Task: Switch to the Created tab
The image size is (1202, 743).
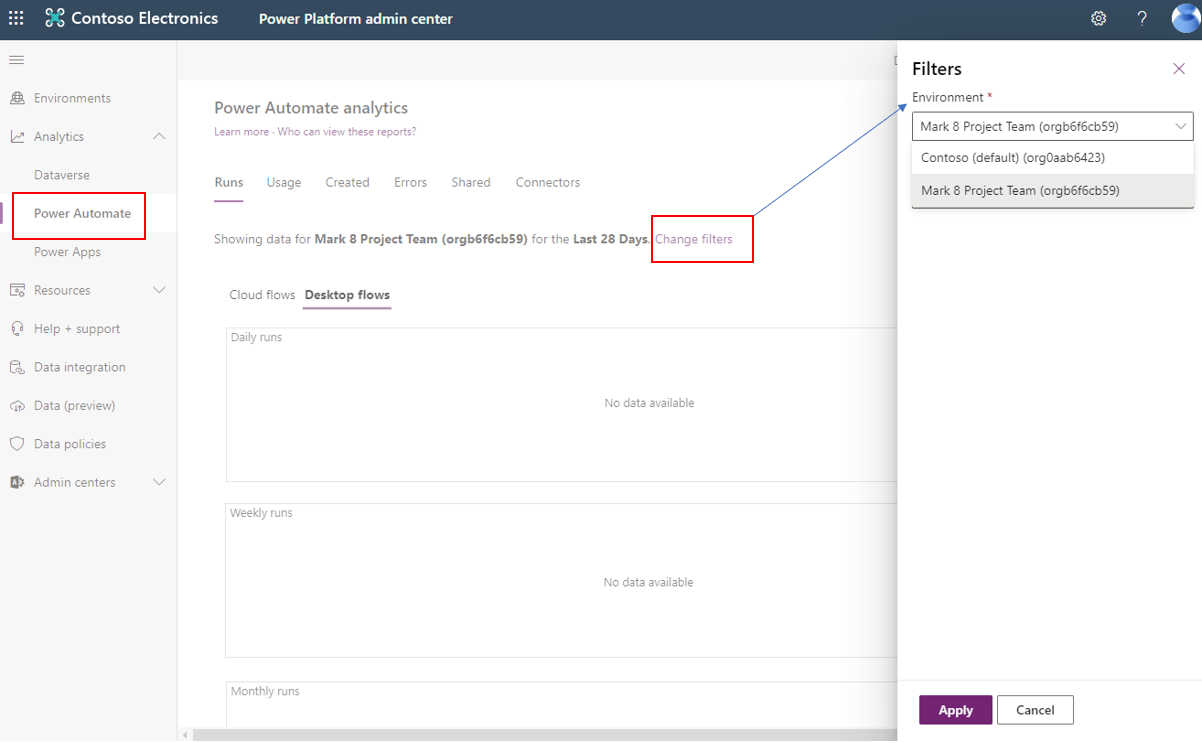Action: point(347,182)
